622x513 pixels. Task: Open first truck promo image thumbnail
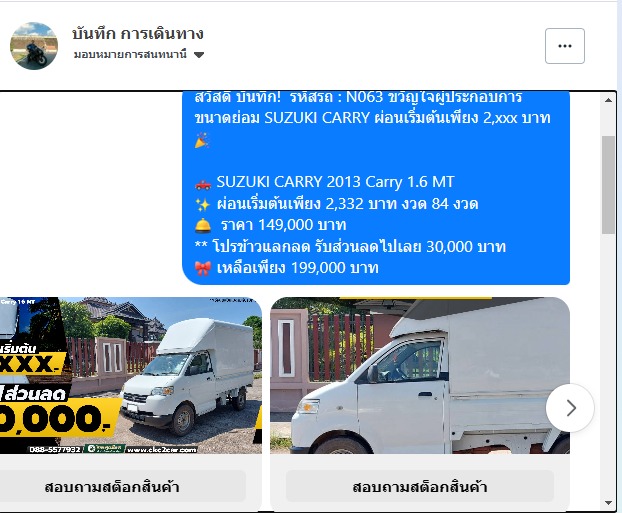coord(131,375)
